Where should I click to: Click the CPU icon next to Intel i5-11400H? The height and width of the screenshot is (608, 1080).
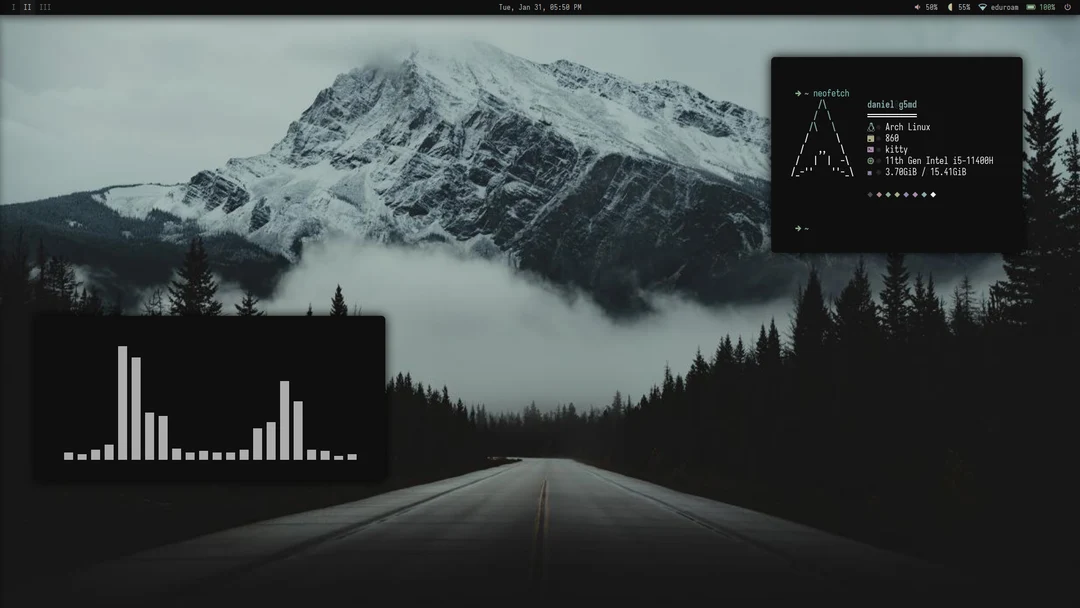pyautogui.click(x=871, y=160)
